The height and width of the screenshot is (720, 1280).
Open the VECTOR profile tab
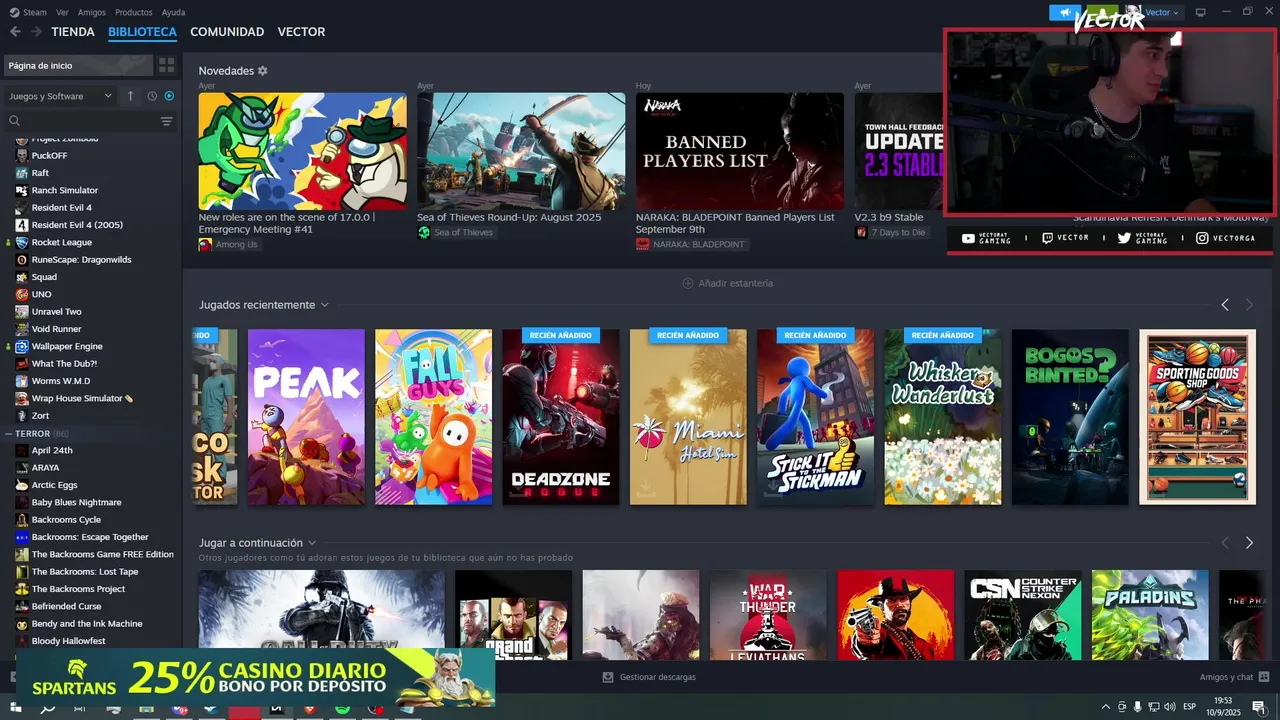pyautogui.click(x=301, y=32)
